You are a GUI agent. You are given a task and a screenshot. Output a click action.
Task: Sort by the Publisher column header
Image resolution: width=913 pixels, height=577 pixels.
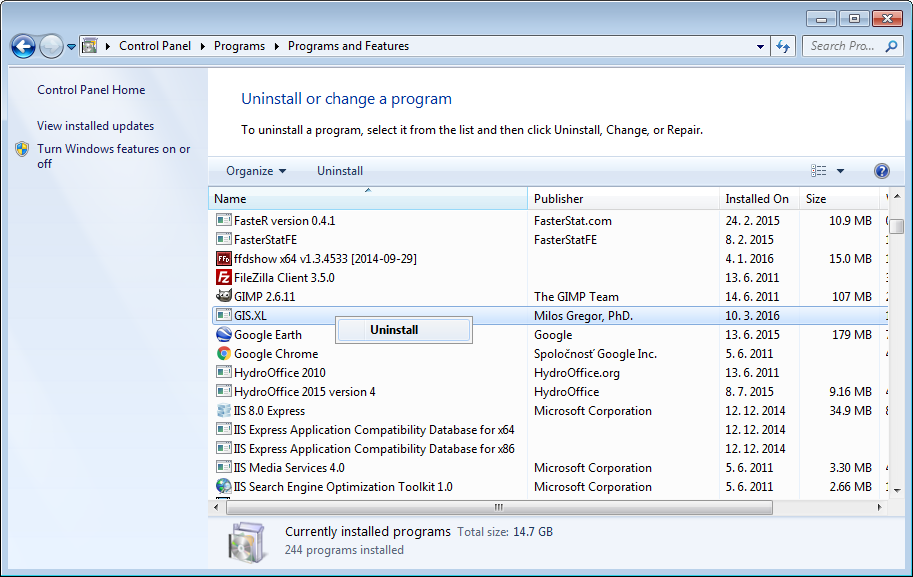(x=624, y=199)
